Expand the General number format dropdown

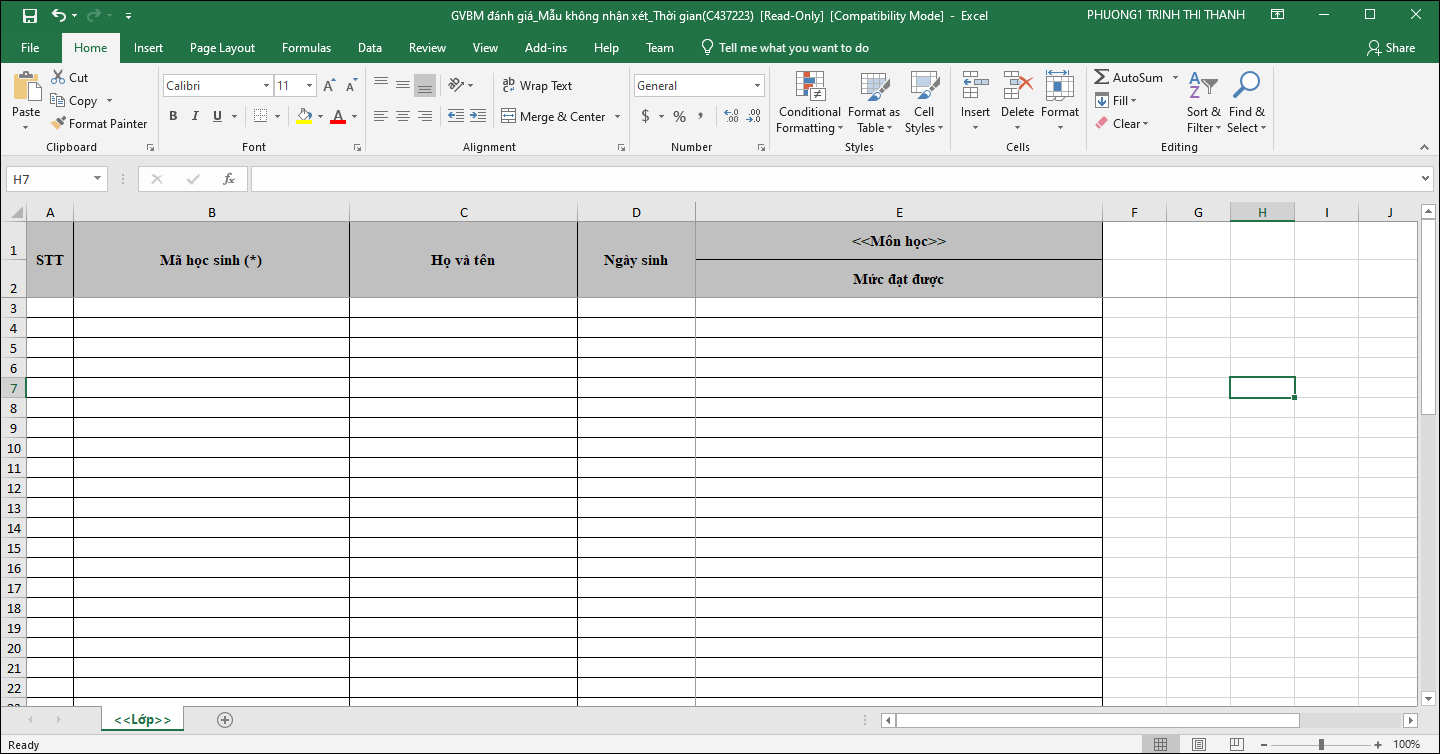tap(757, 86)
